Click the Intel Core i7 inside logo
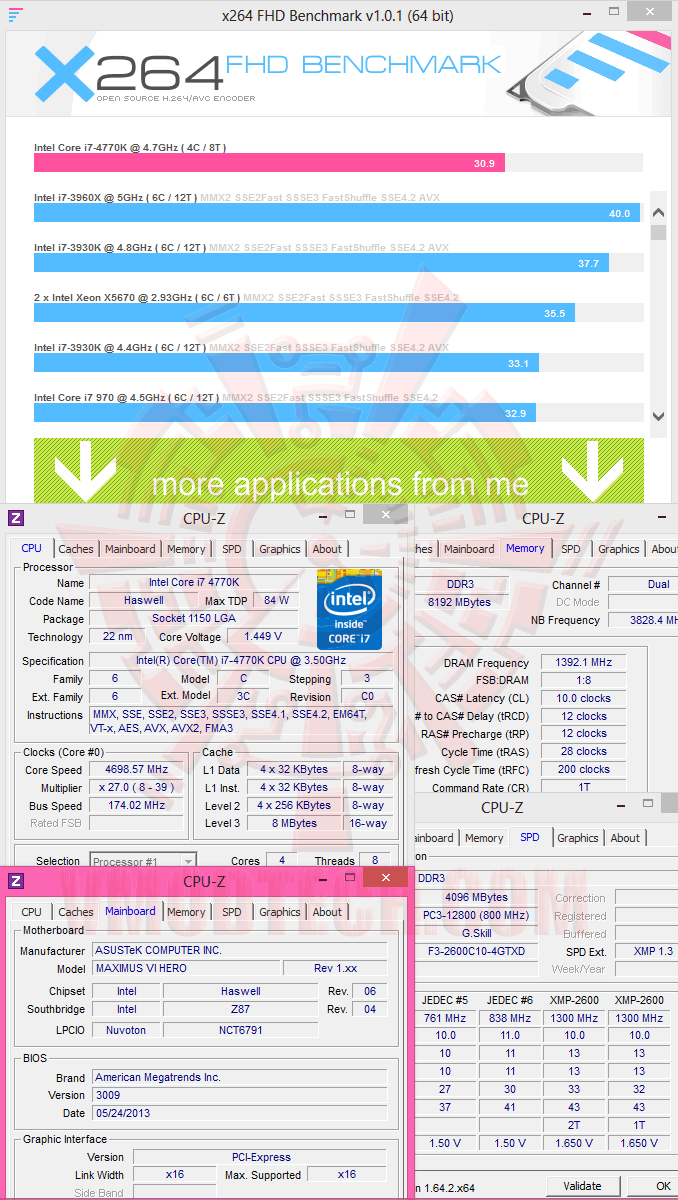Viewport: 678px width, 1200px height. pos(349,609)
